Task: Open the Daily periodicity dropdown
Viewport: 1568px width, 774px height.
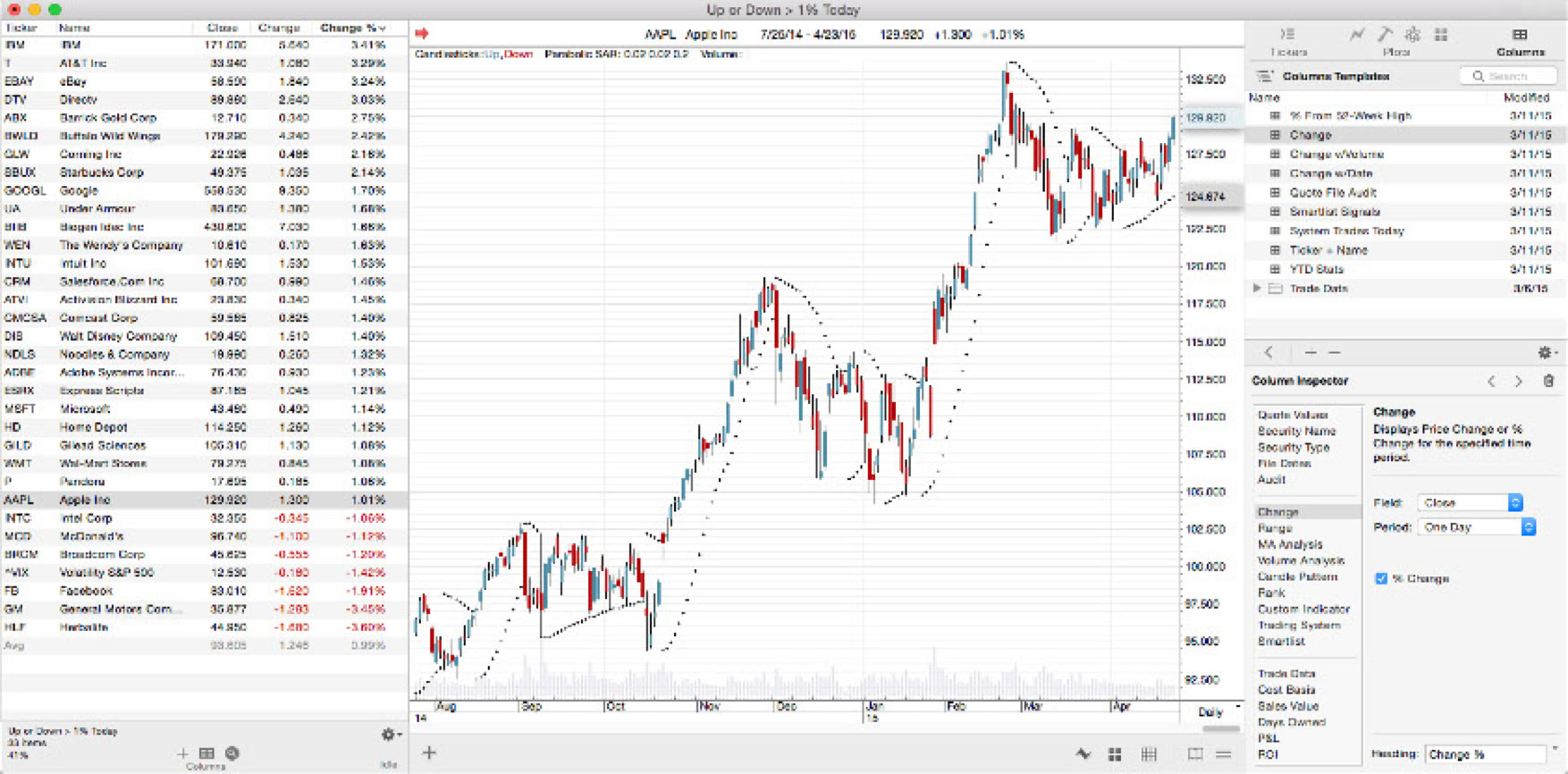Action: coord(1218,712)
